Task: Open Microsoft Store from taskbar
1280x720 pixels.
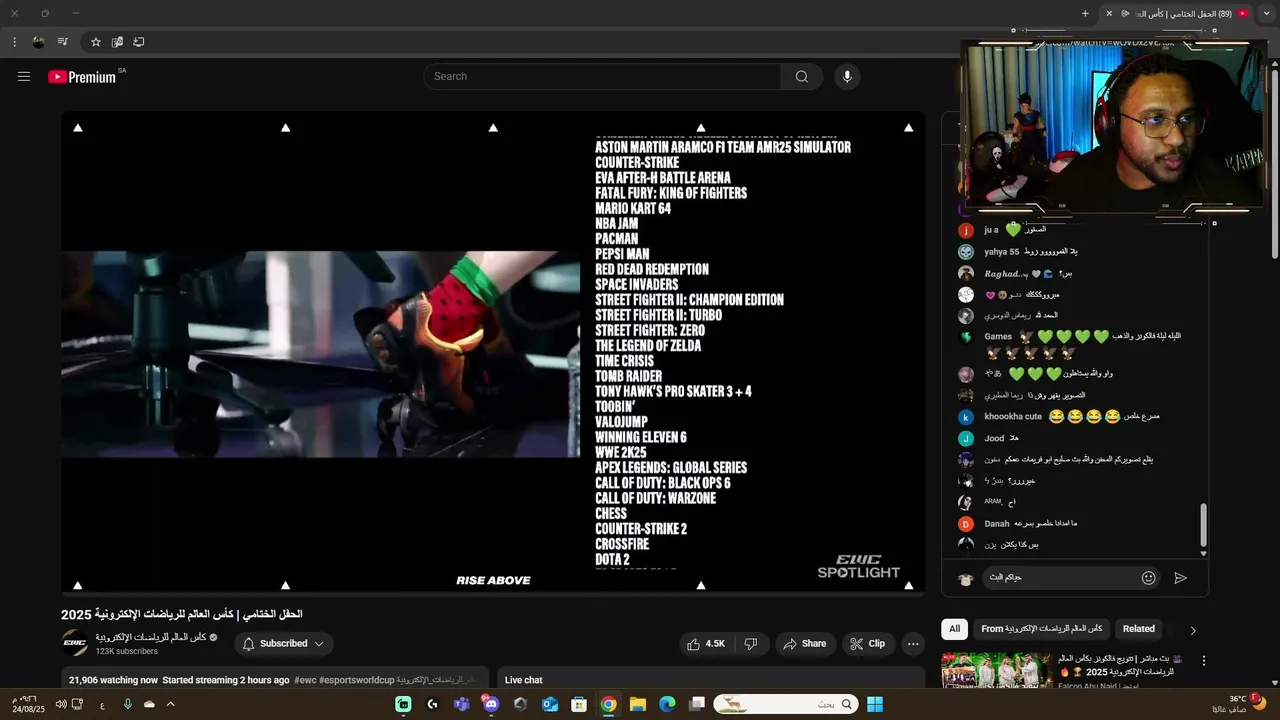Action: (x=578, y=704)
